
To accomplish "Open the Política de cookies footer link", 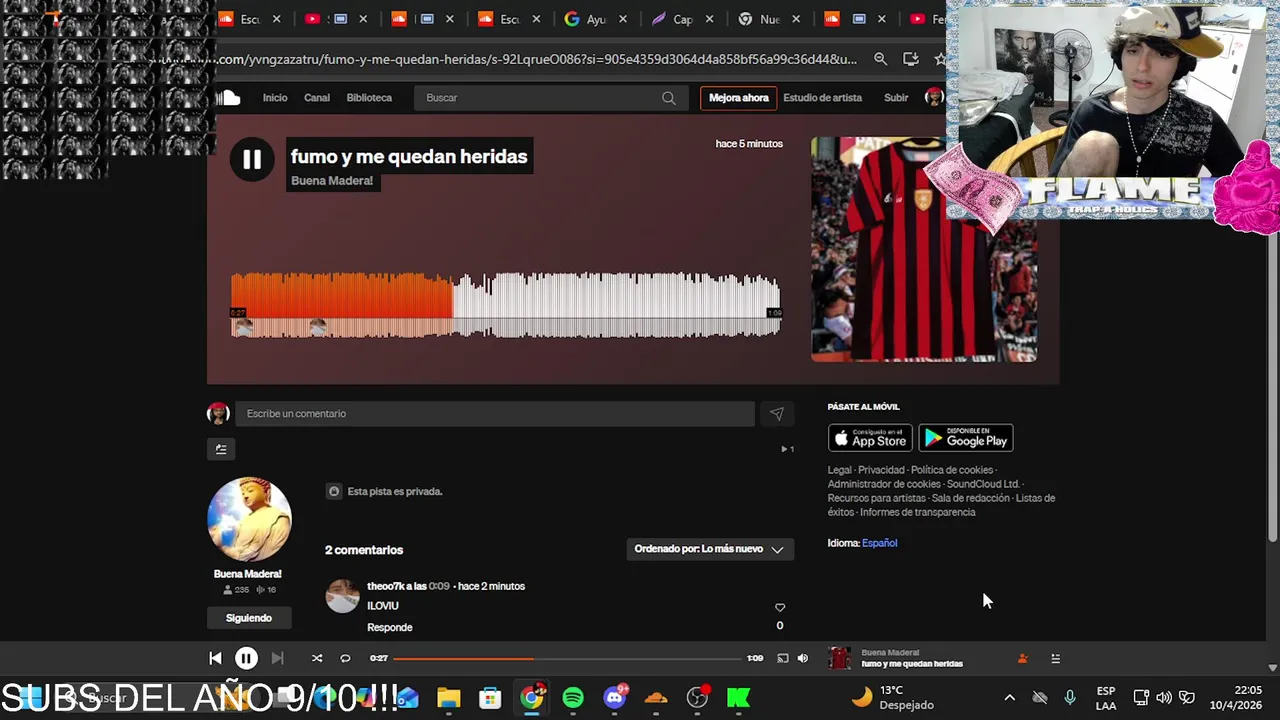I will click(952, 470).
